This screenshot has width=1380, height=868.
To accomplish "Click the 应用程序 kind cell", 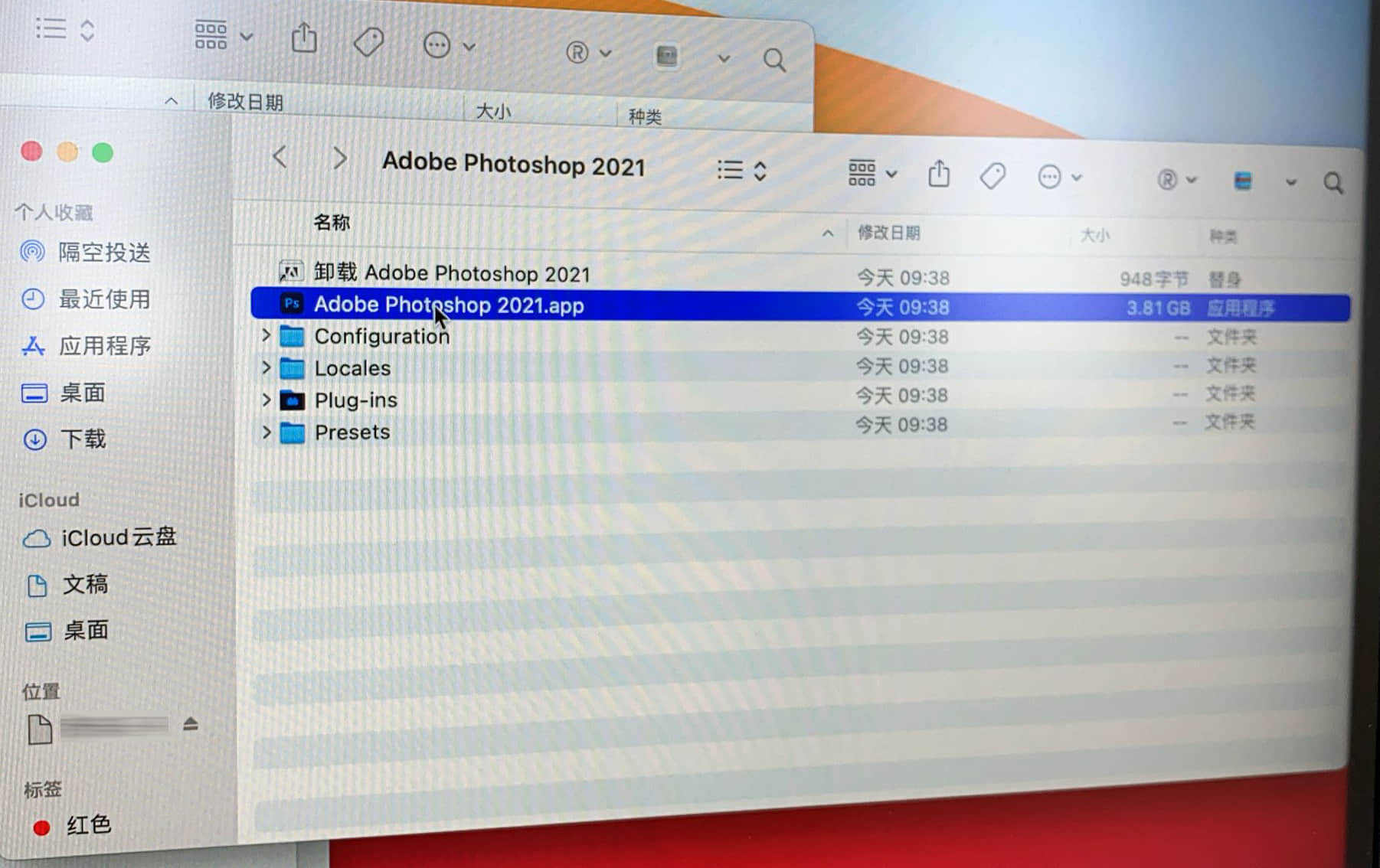I will 1241,308.
